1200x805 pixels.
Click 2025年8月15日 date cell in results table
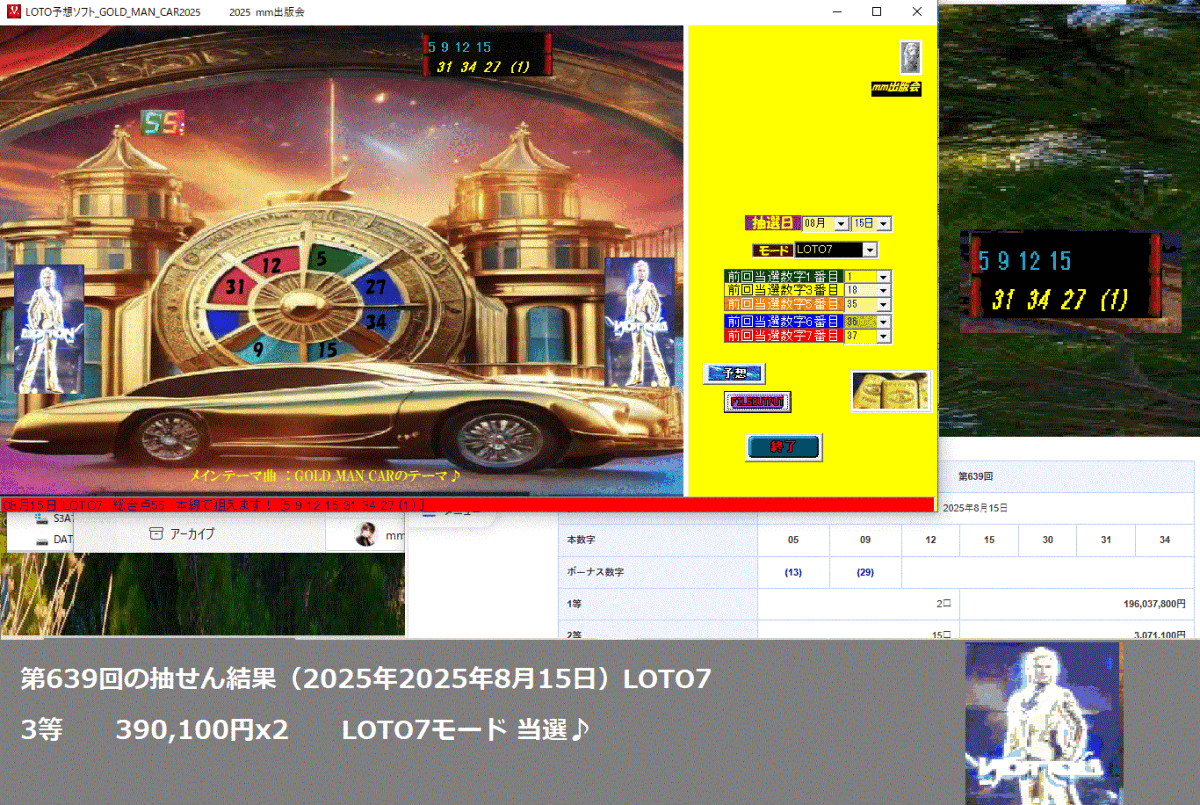click(x=975, y=507)
